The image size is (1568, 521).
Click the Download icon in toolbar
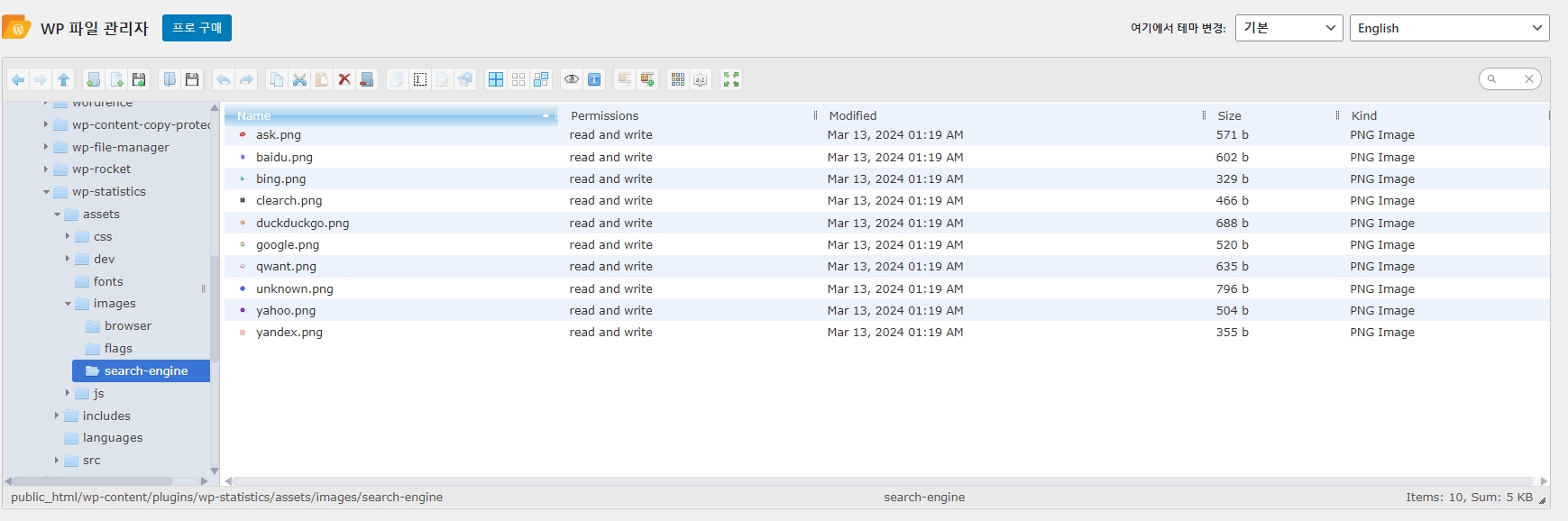(x=192, y=79)
